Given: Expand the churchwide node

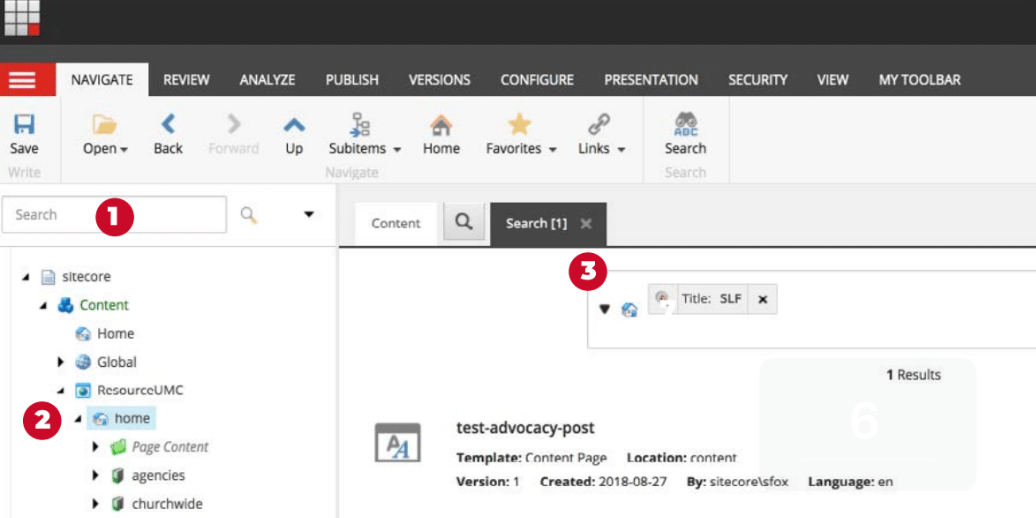Looking at the screenshot, I should [x=96, y=504].
